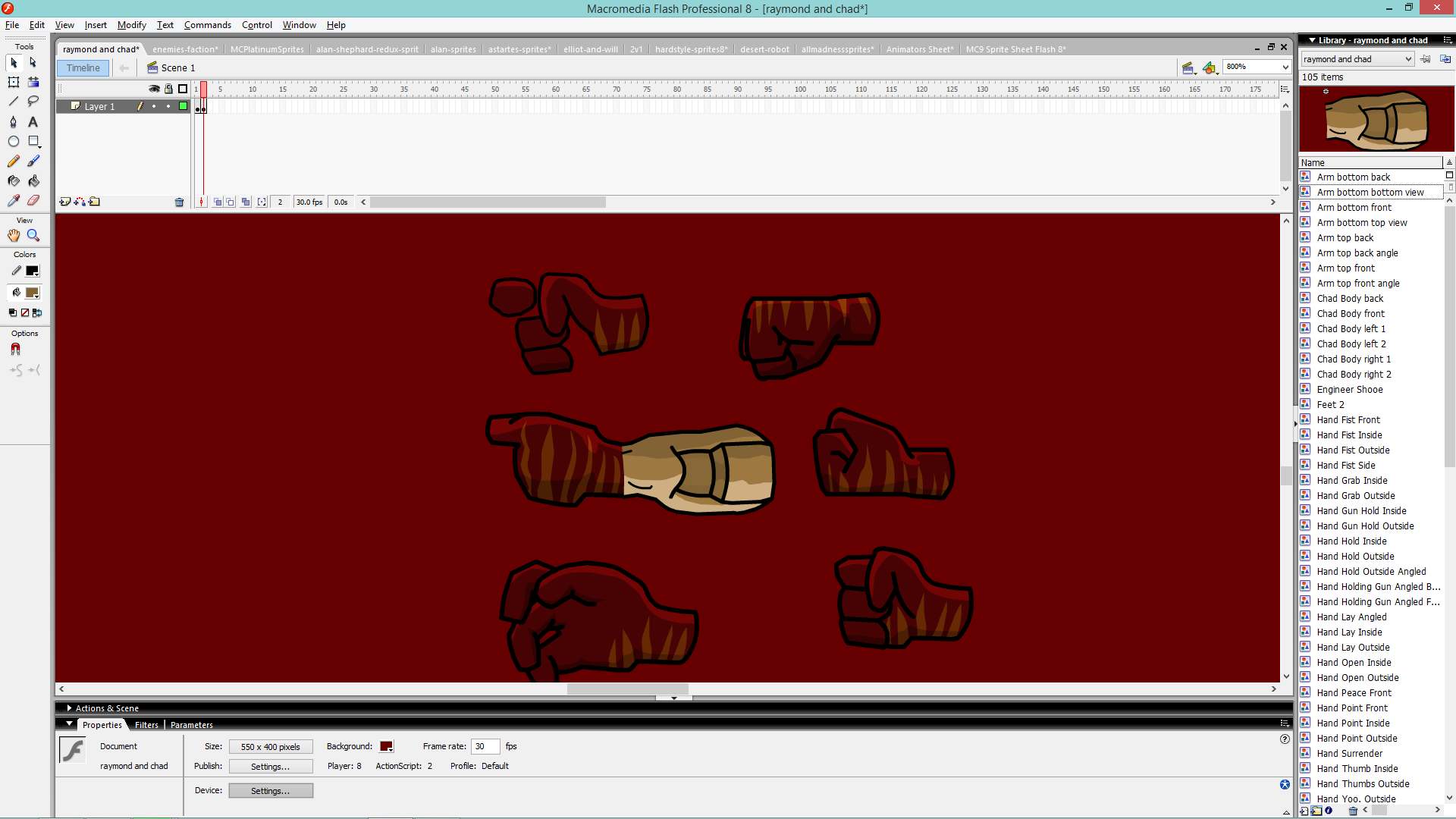Click the Publish Settings button
Image resolution: width=1456 pixels, height=819 pixels.
(x=271, y=767)
